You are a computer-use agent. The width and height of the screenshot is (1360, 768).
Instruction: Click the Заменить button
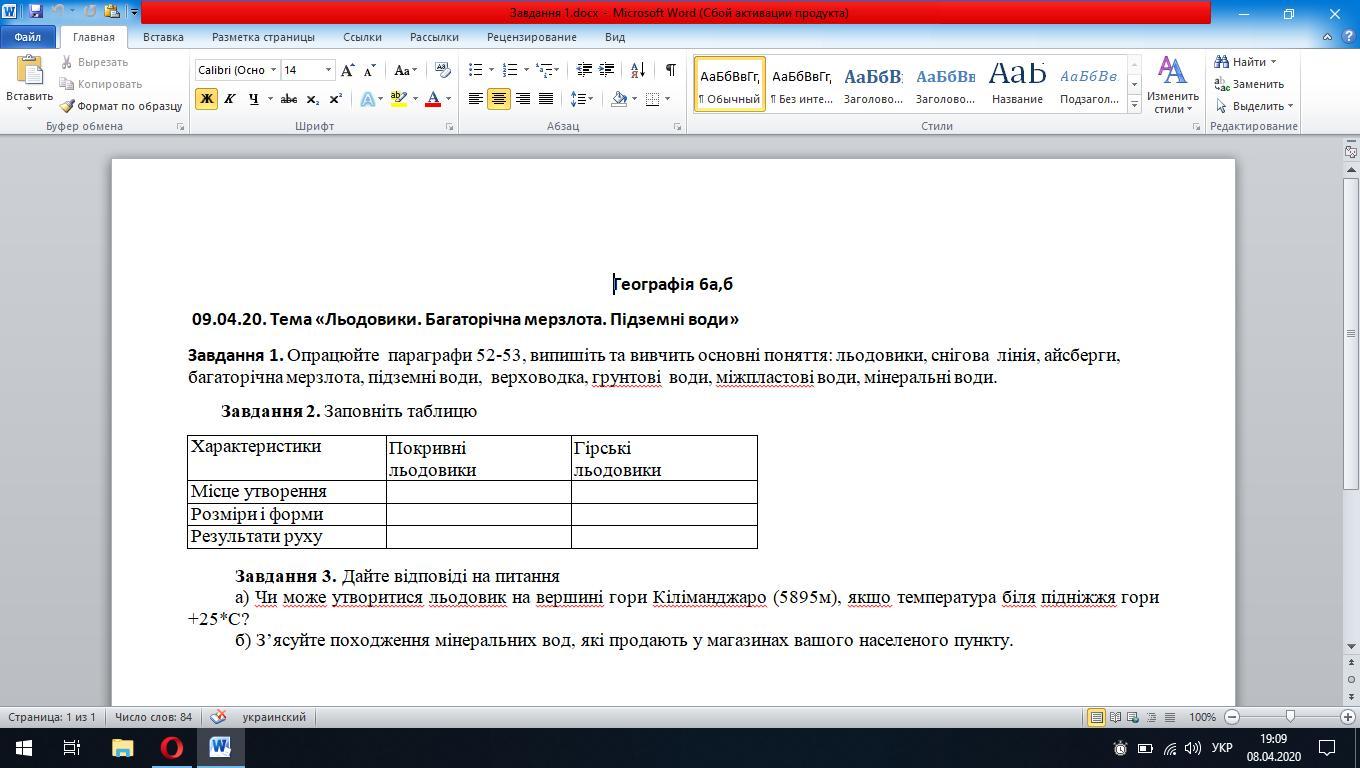(x=1250, y=84)
